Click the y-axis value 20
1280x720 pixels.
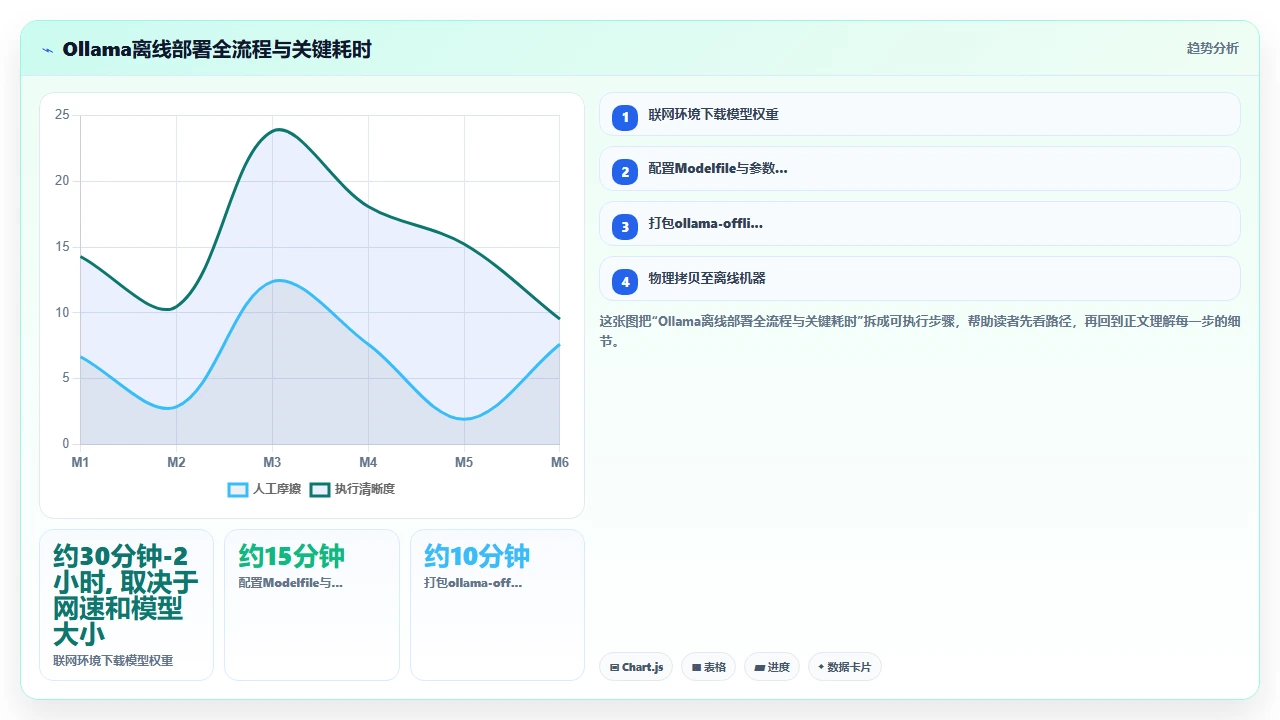click(x=62, y=181)
